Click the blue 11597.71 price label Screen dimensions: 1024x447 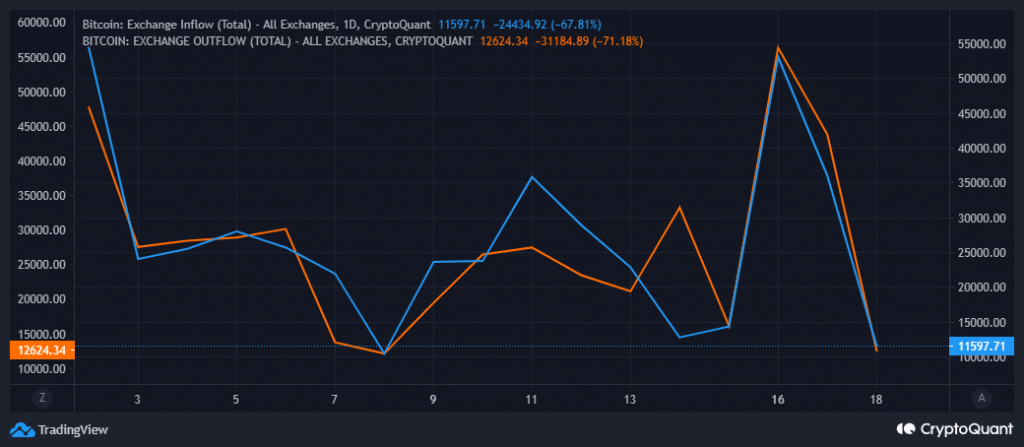click(x=985, y=346)
